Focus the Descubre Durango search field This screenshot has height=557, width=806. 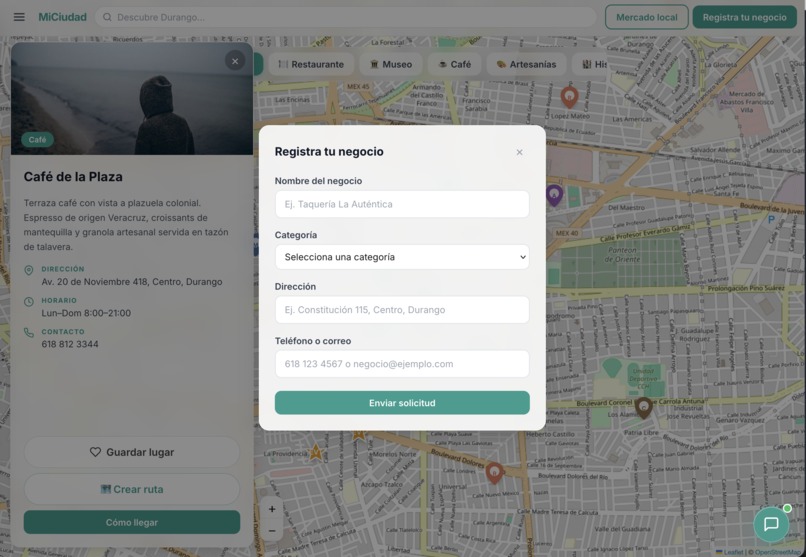[x=345, y=17]
